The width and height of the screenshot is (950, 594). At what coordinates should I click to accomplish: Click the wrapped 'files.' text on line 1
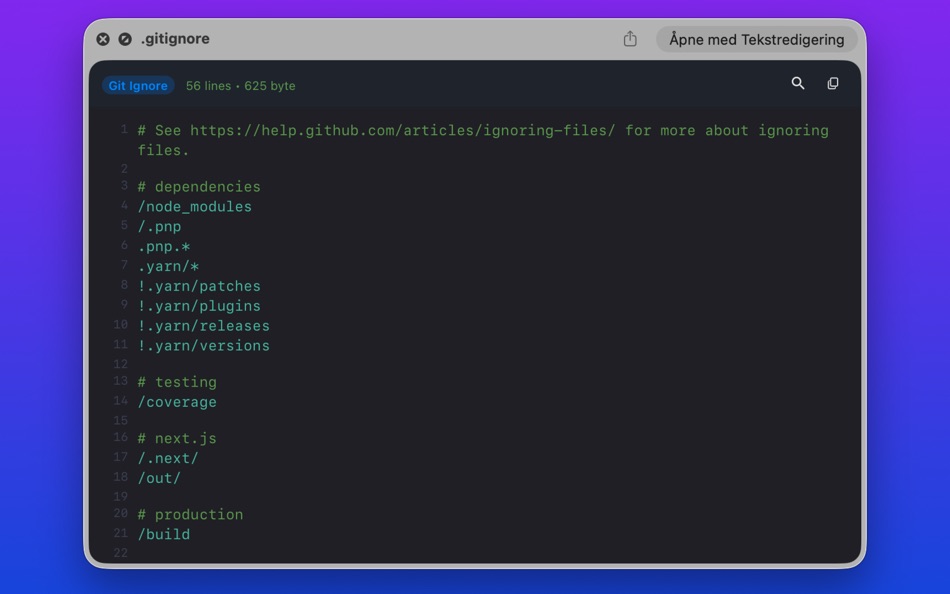(164, 150)
